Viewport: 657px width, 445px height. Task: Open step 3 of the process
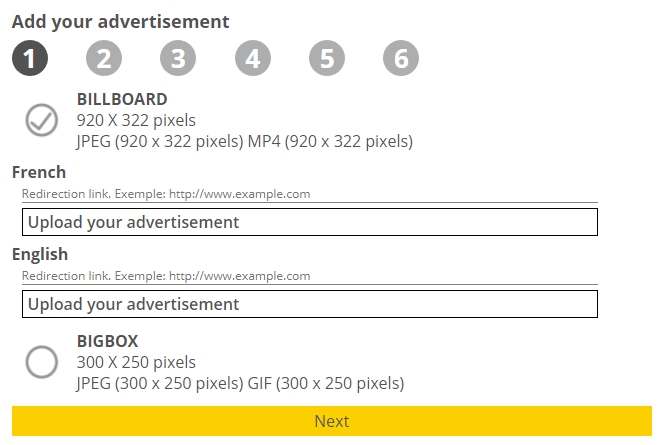pyautogui.click(x=178, y=59)
